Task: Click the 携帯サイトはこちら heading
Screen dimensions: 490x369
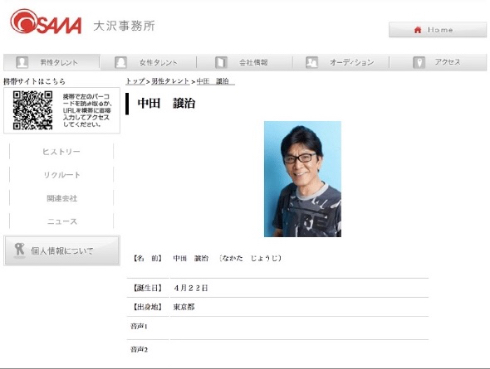Action: click(x=34, y=81)
